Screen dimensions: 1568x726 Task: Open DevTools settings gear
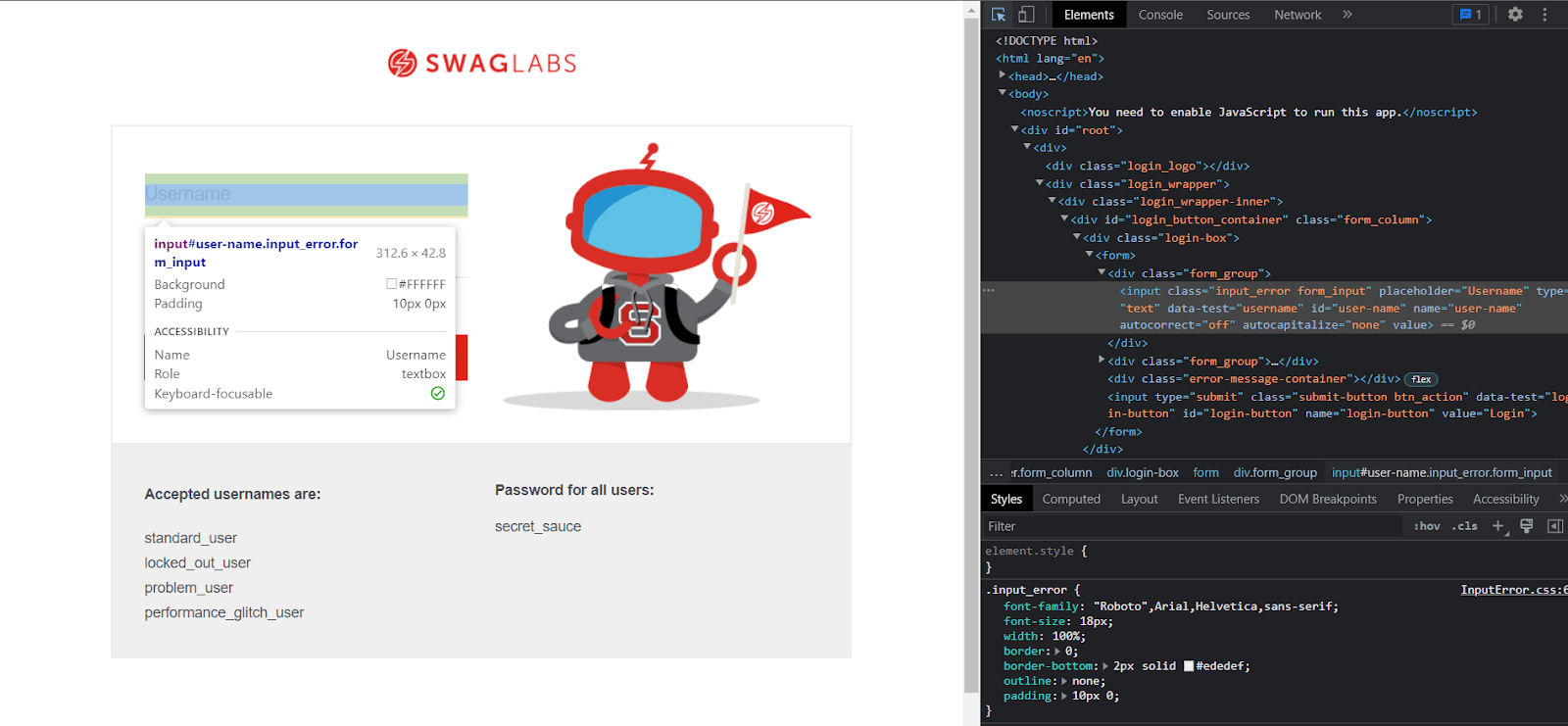pyautogui.click(x=1515, y=15)
